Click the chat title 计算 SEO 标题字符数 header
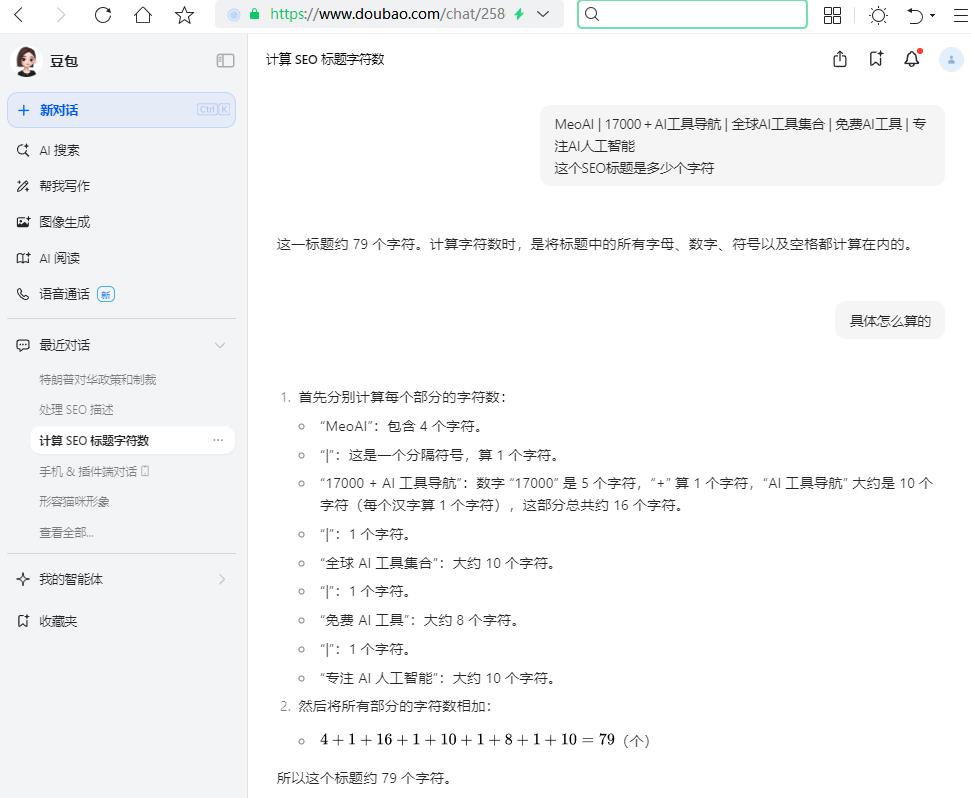Screen dimensions: 971x798 point(325,59)
